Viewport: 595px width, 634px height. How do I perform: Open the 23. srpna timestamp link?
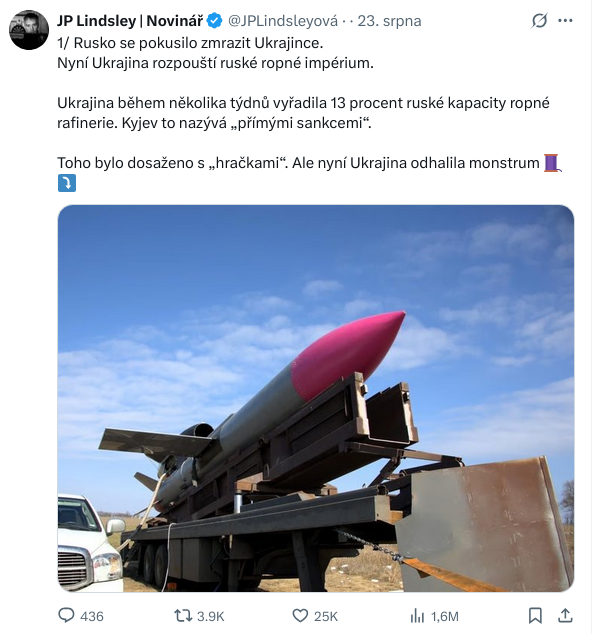[389, 21]
